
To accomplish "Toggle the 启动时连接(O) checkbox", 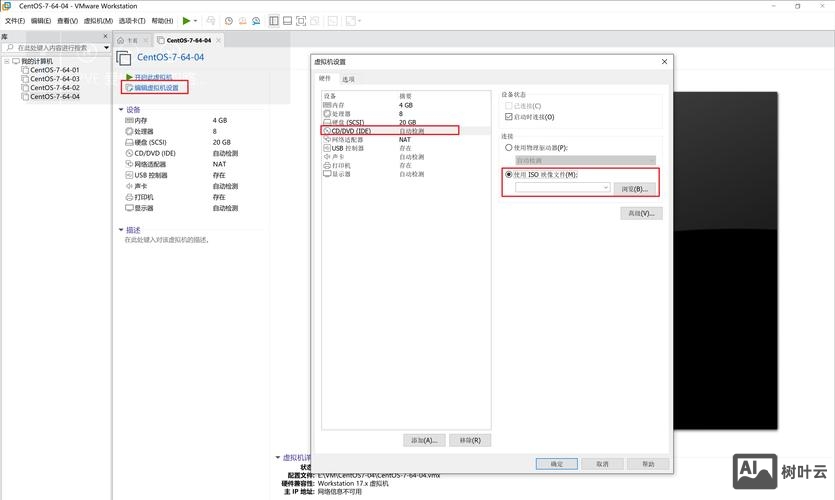I will [509, 117].
